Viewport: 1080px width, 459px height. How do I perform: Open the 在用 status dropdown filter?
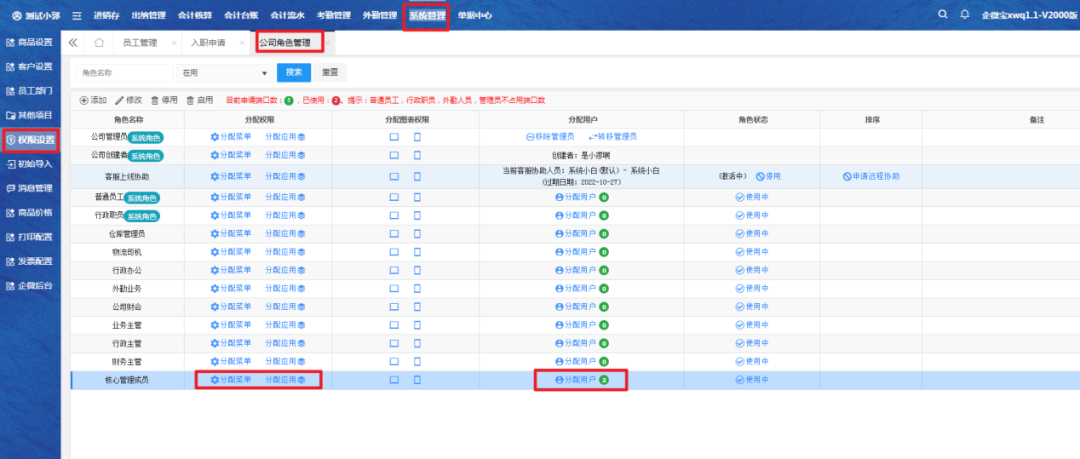coord(224,73)
